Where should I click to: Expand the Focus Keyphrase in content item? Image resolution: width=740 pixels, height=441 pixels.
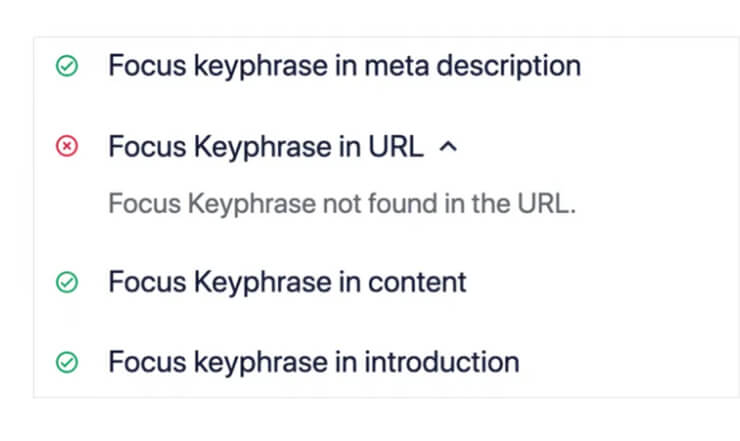287,282
